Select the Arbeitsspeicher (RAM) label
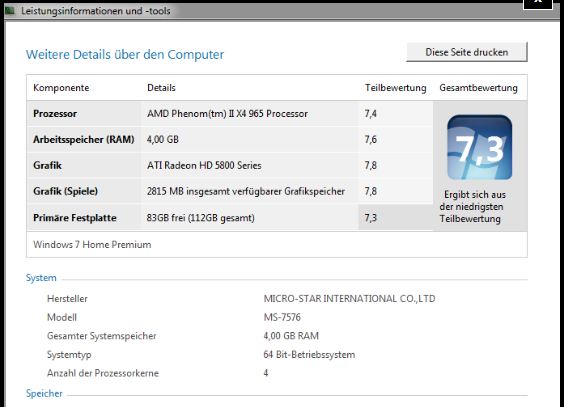 coord(84,140)
